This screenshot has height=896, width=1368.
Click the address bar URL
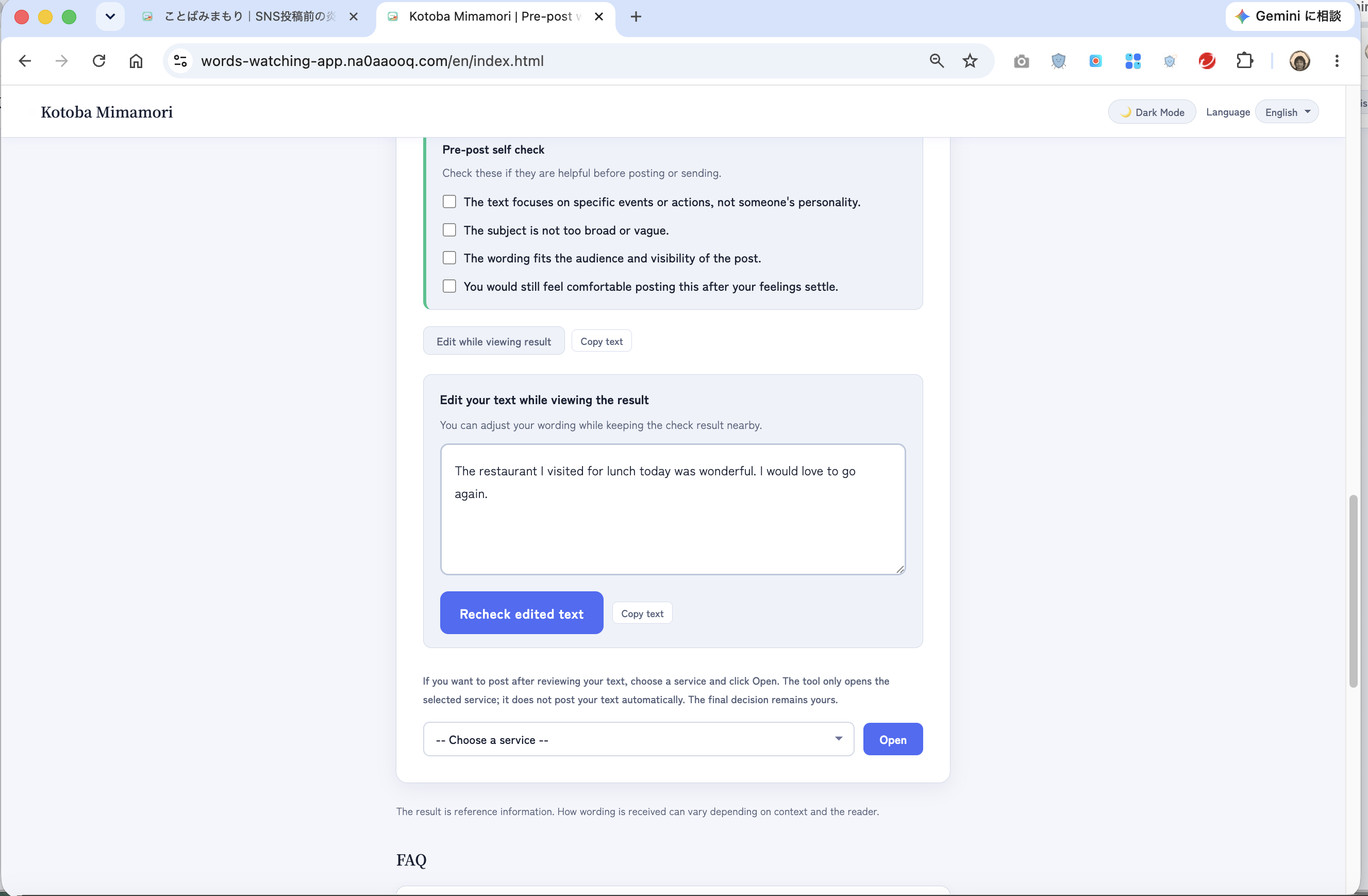373,61
